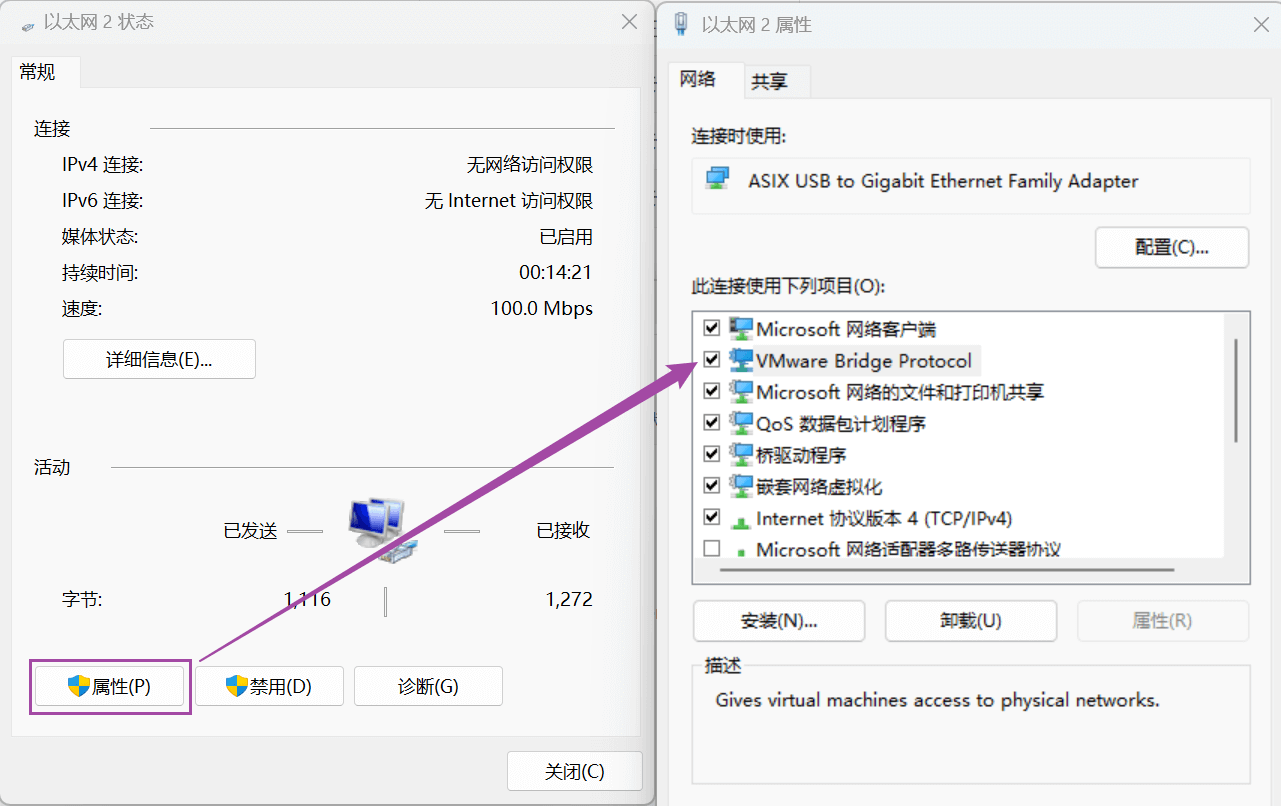Click the 嵌套网络虚拟化 item icon
This screenshot has height=806, width=1281.
741,487
